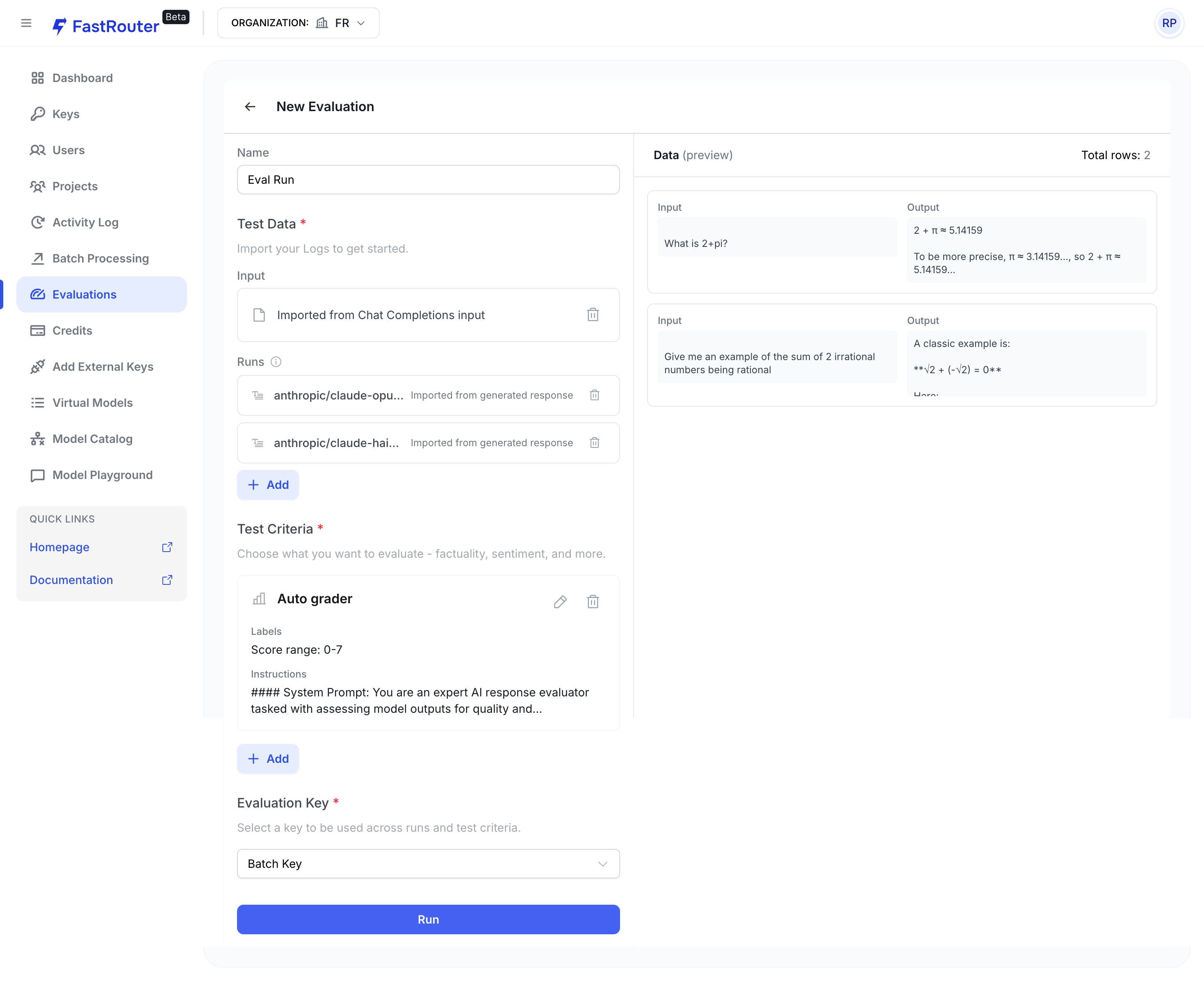Image resolution: width=1204 pixels, height=981 pixels.
Task: Remove the claude-haiku run
Action: tap(594, 443)
